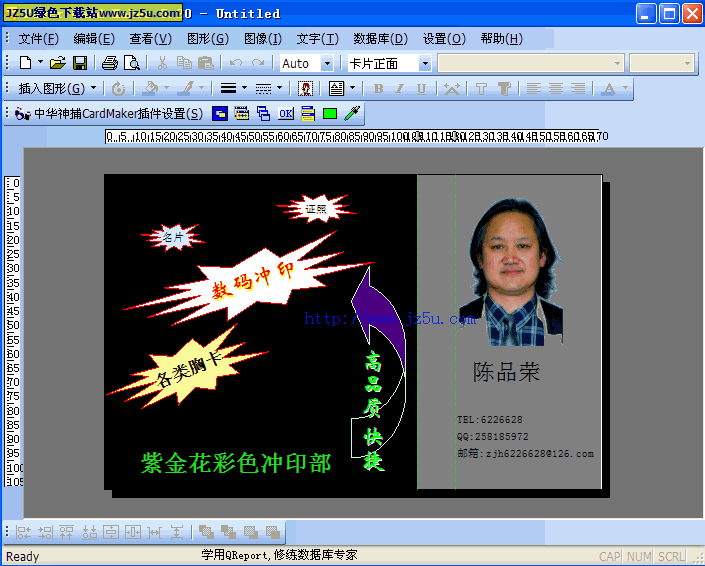Screen dimensions: 705x566
Task: Select the name text 陈品荣
Action: point(506,372)
